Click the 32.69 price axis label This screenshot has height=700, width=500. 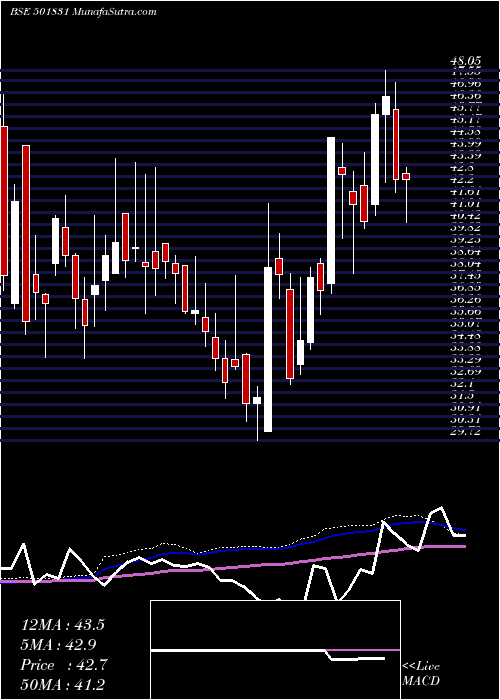pyautogui.click(x=466, y=372)
